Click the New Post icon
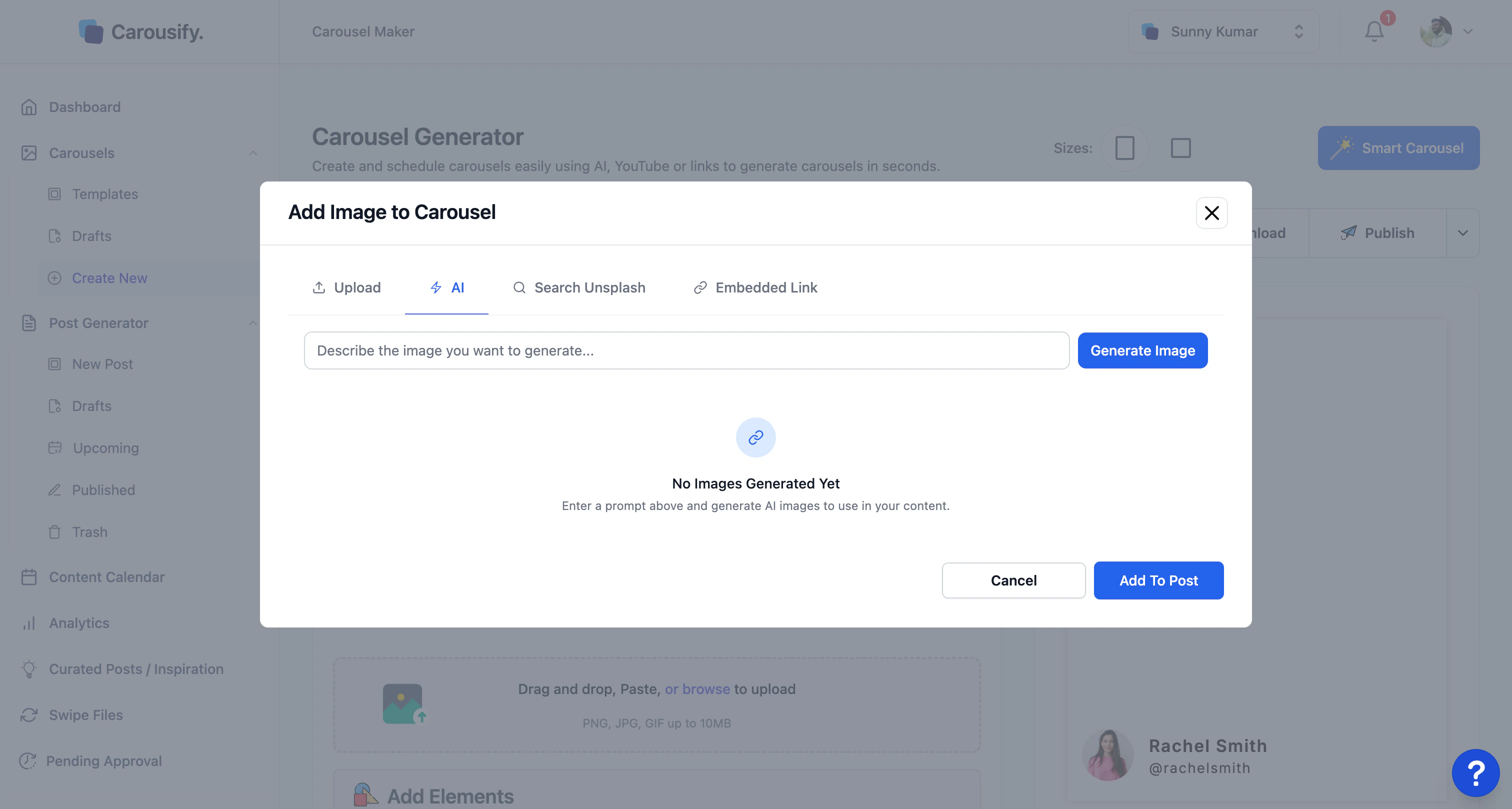The image size is (1512, 809). (54, 364)
